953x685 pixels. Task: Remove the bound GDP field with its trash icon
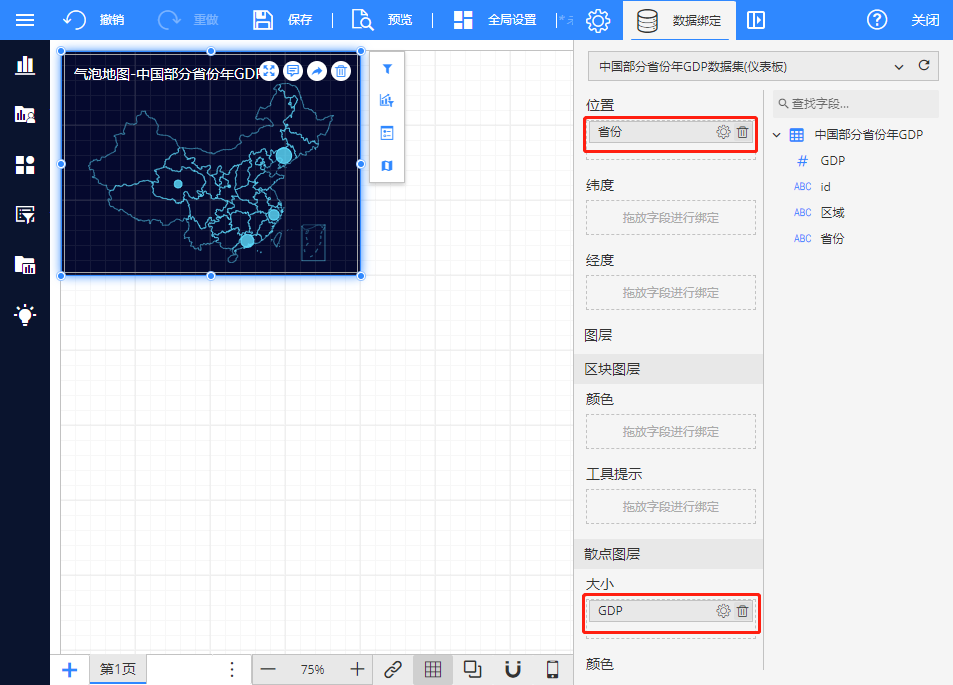pos(742,611)
